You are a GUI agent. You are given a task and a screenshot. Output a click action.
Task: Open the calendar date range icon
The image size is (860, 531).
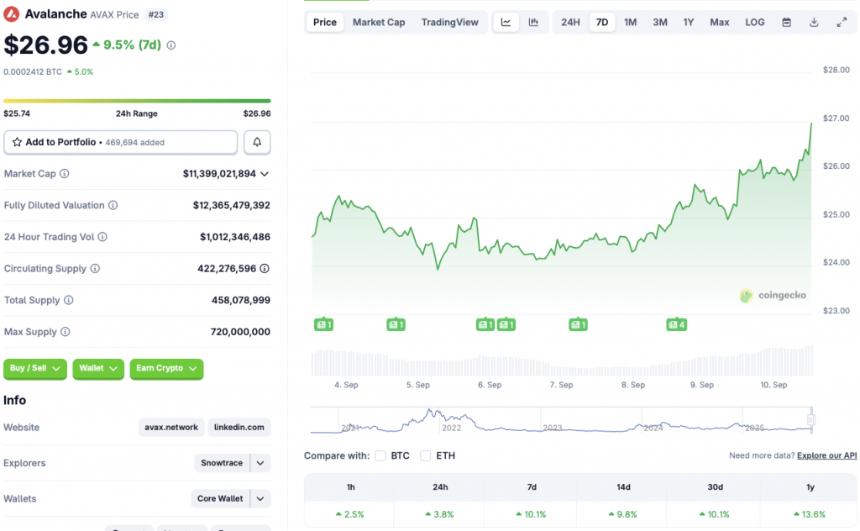click(787, 22)
